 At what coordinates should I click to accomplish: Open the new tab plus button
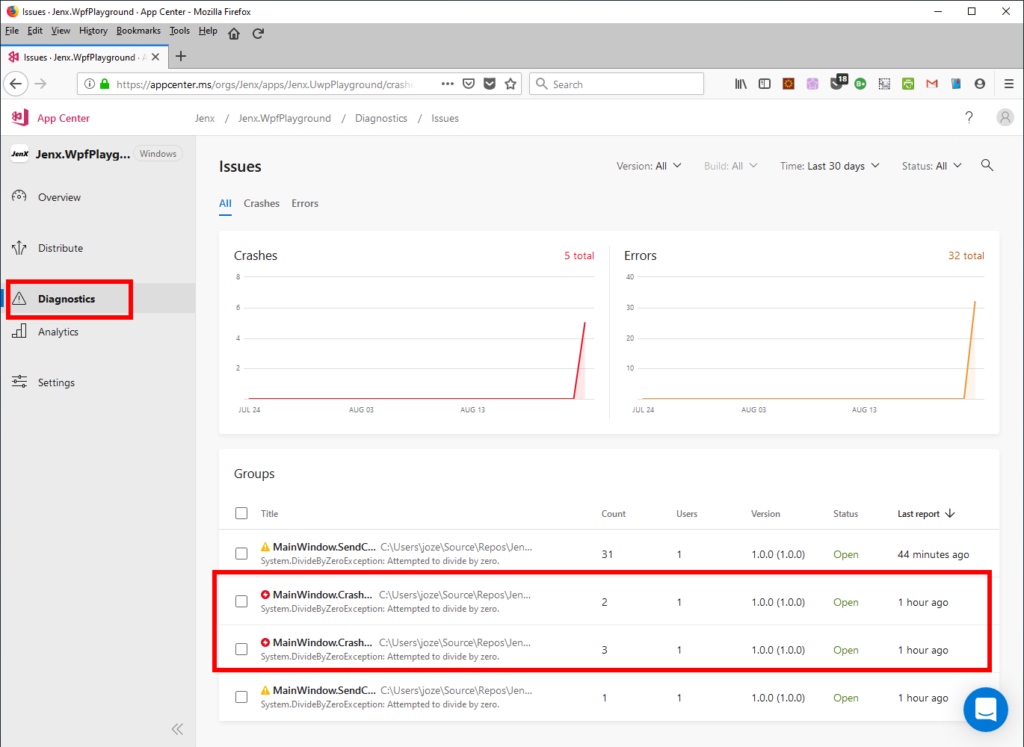click(x=181, y=56)
